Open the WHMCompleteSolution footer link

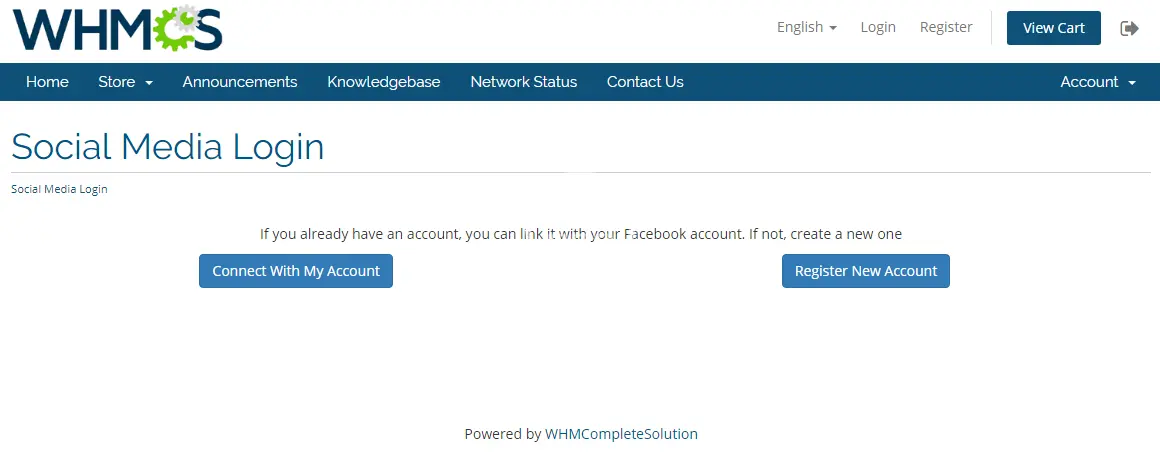[x=621, y=434]
